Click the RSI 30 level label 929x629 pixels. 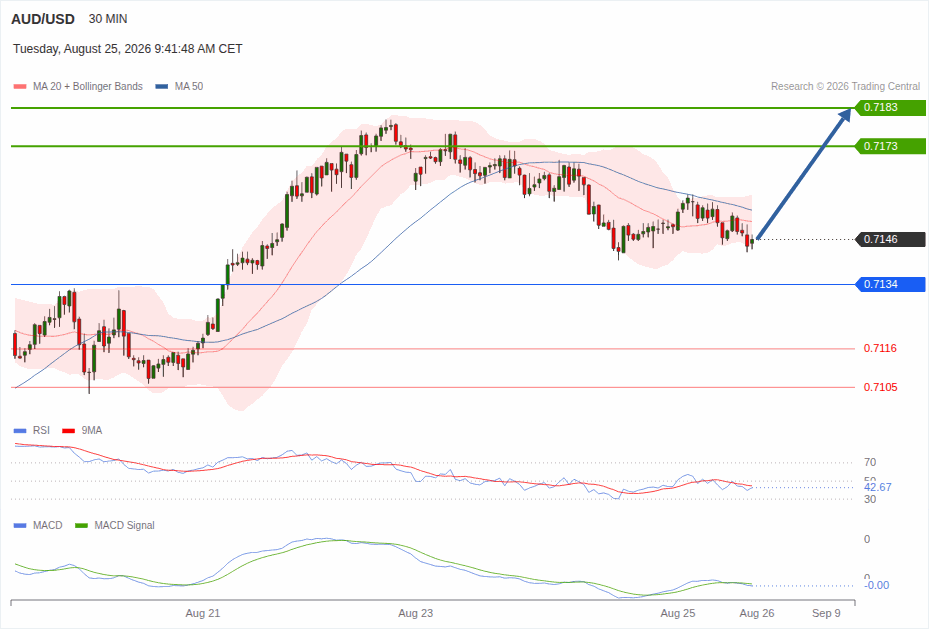coord(870,499)
